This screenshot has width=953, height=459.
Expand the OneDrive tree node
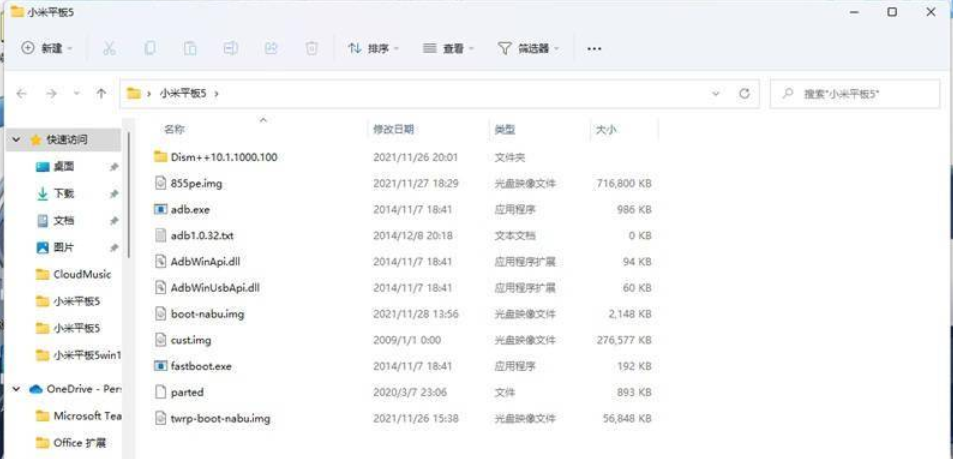[17, 388]
